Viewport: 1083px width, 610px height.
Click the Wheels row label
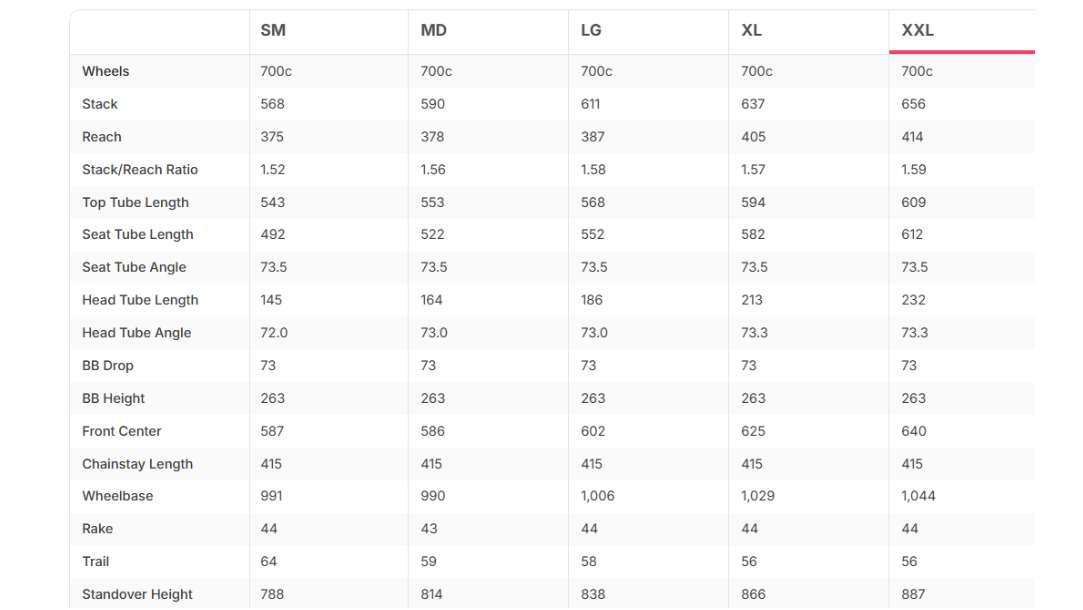(106, 71)
